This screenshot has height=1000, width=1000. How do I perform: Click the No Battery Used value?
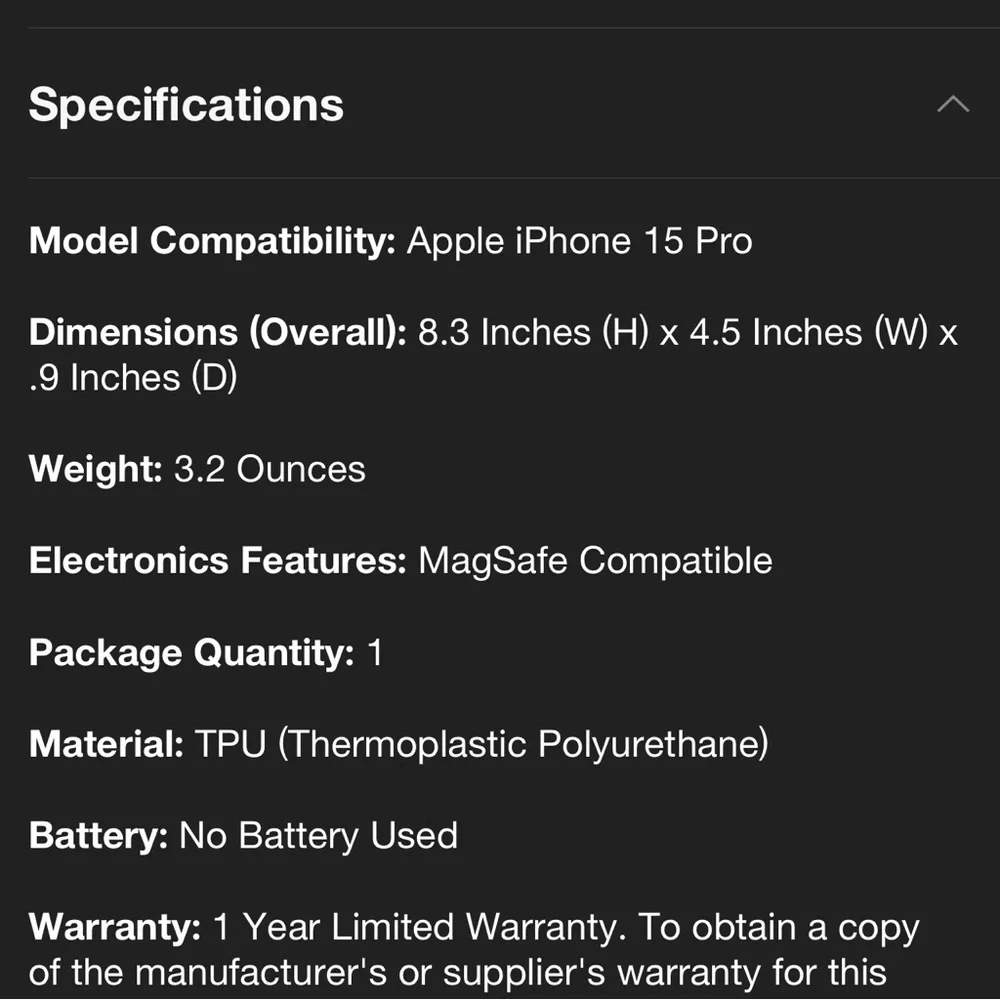tap(319, 835)
